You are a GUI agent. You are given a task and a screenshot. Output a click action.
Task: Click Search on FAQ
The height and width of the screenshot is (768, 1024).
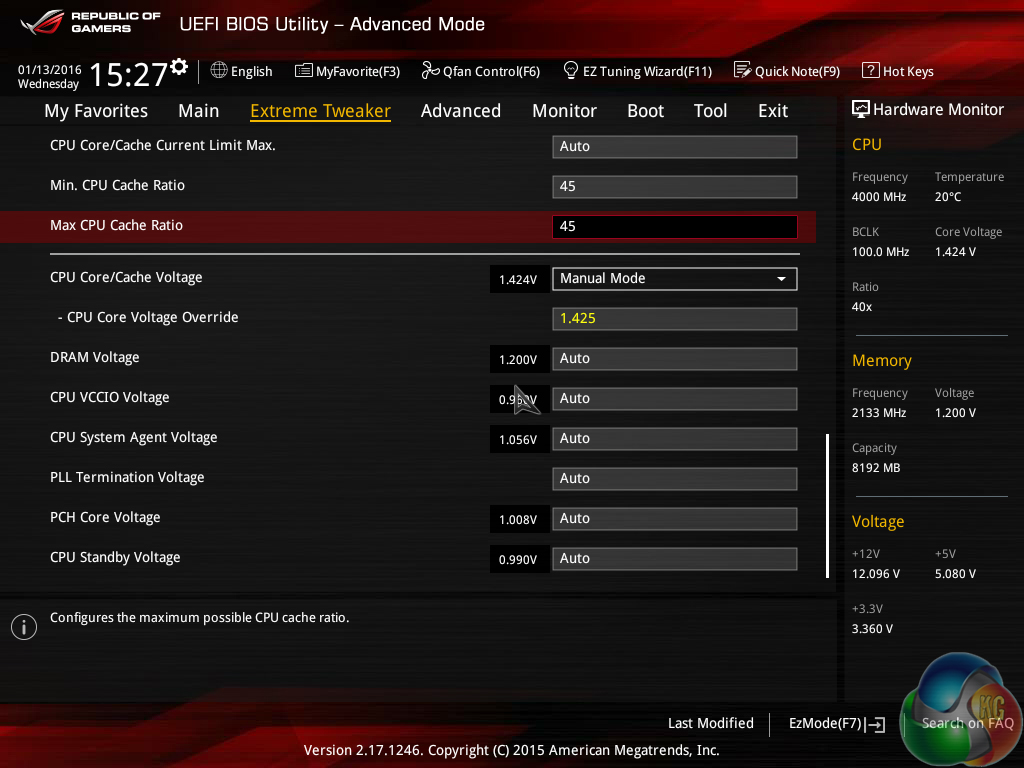pyautogui.click(x=967, y=723)
